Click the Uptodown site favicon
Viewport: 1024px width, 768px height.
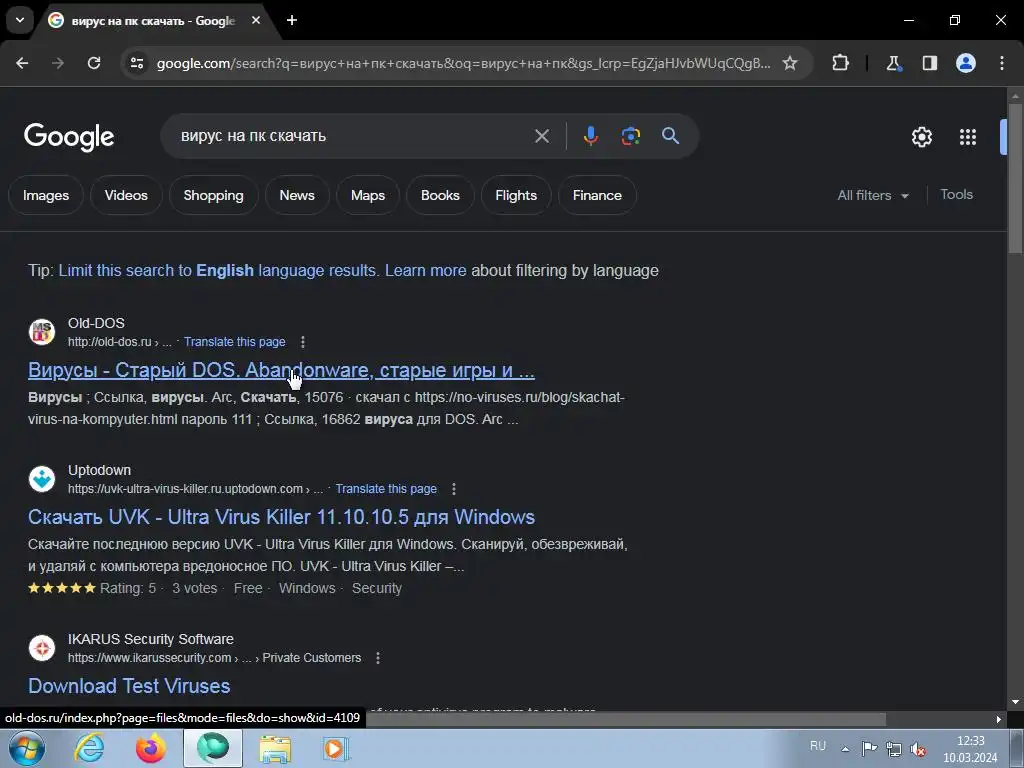pos(42,479)
